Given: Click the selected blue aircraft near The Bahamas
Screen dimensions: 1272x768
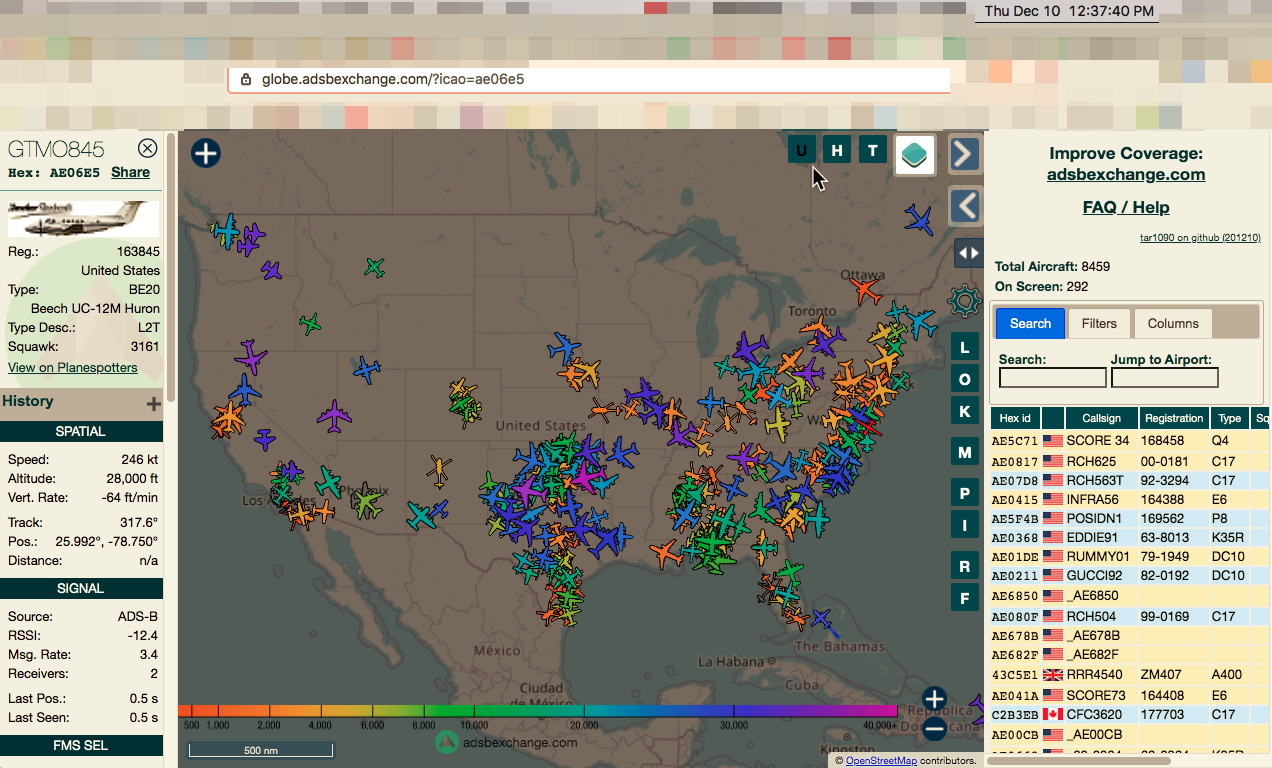Looking at the screenshot, I should (x=821, y=619).
